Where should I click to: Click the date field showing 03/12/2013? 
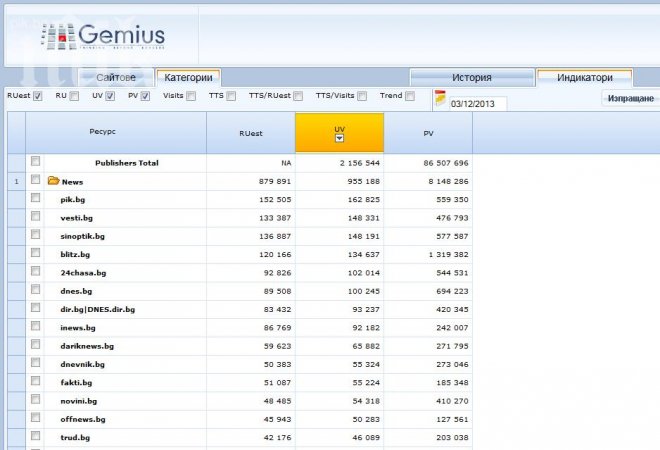[x=477, y=103]
